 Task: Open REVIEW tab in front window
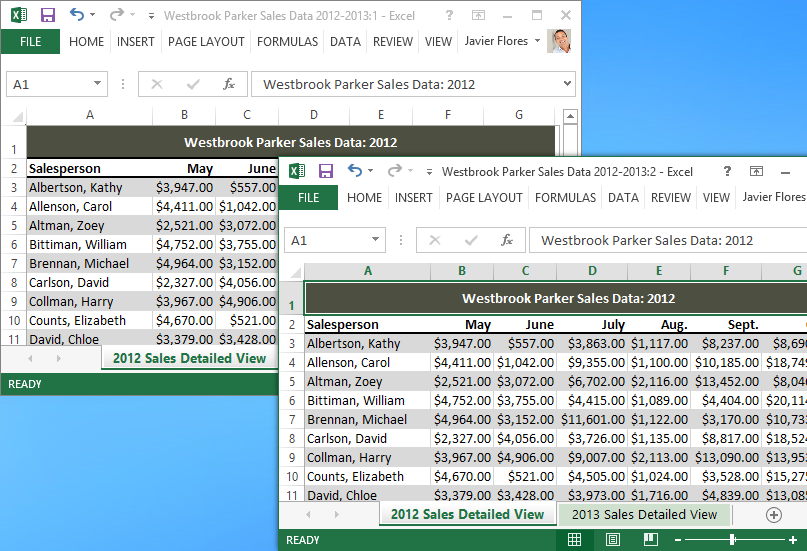click(x=671, y=198)
